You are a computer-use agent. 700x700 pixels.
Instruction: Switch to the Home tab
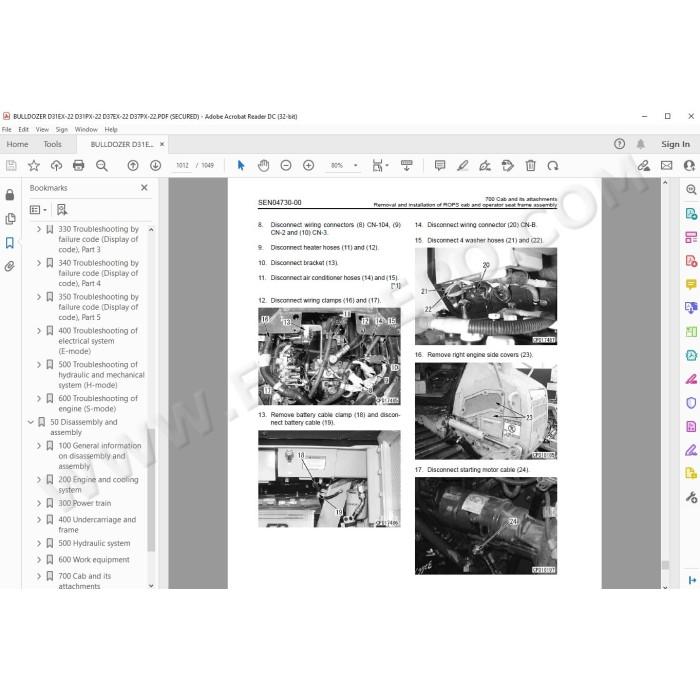[x=17, y=144]
